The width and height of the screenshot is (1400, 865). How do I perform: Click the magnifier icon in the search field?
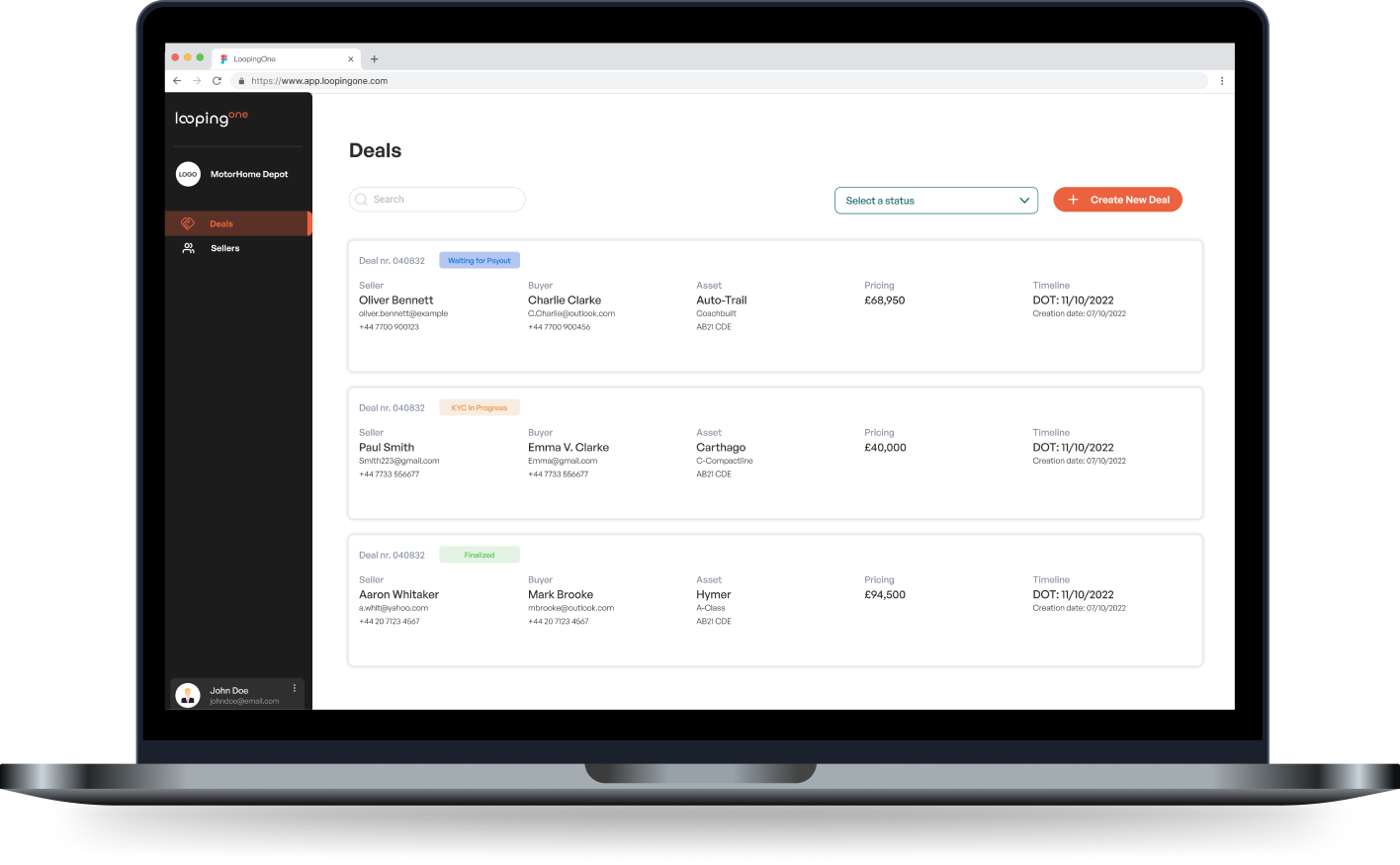tap(361, 200)
